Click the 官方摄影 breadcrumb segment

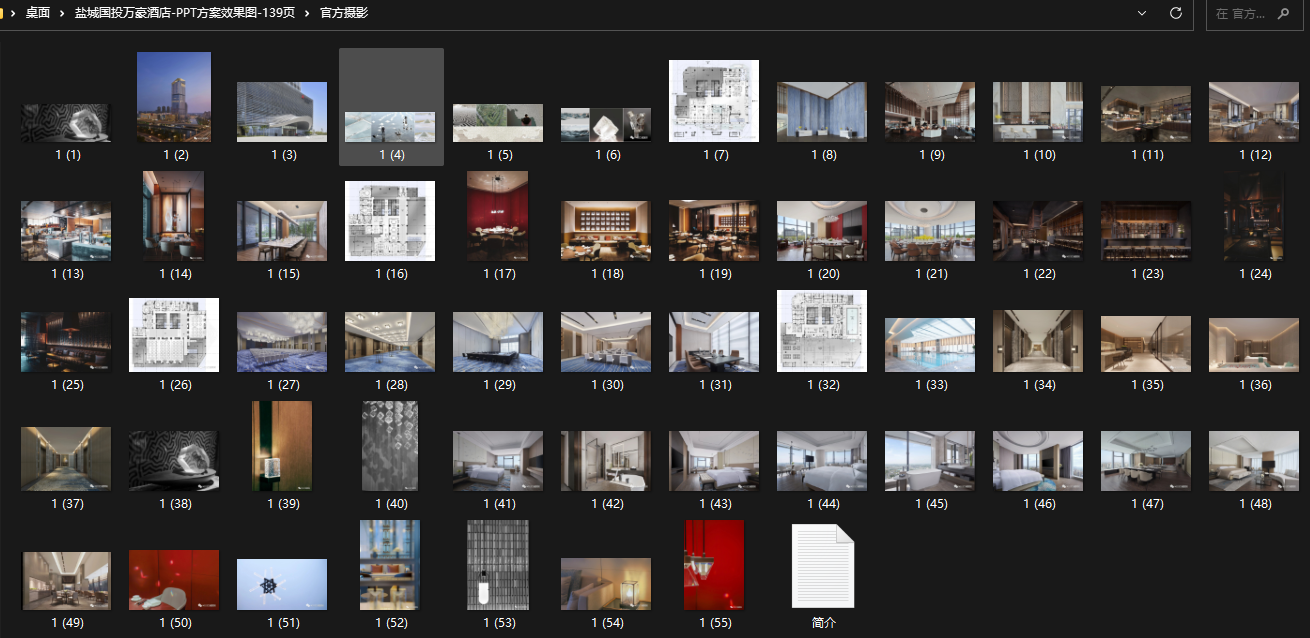[344, 13]
